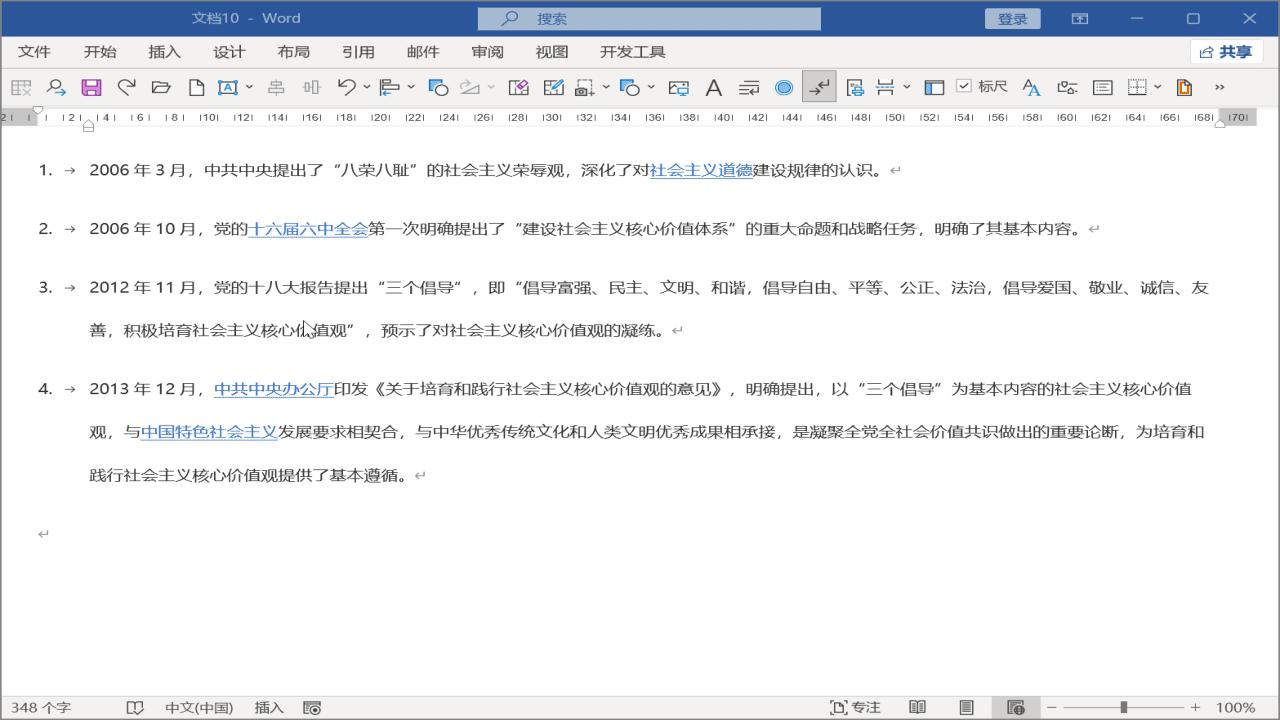Click the table borders grid icon
The width and height of the screenshot is (1280, 720).
(x=1137, y=87)
